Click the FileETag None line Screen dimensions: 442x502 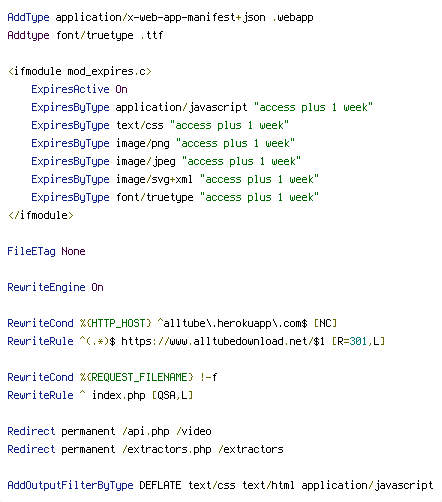(x=46, y=251)
